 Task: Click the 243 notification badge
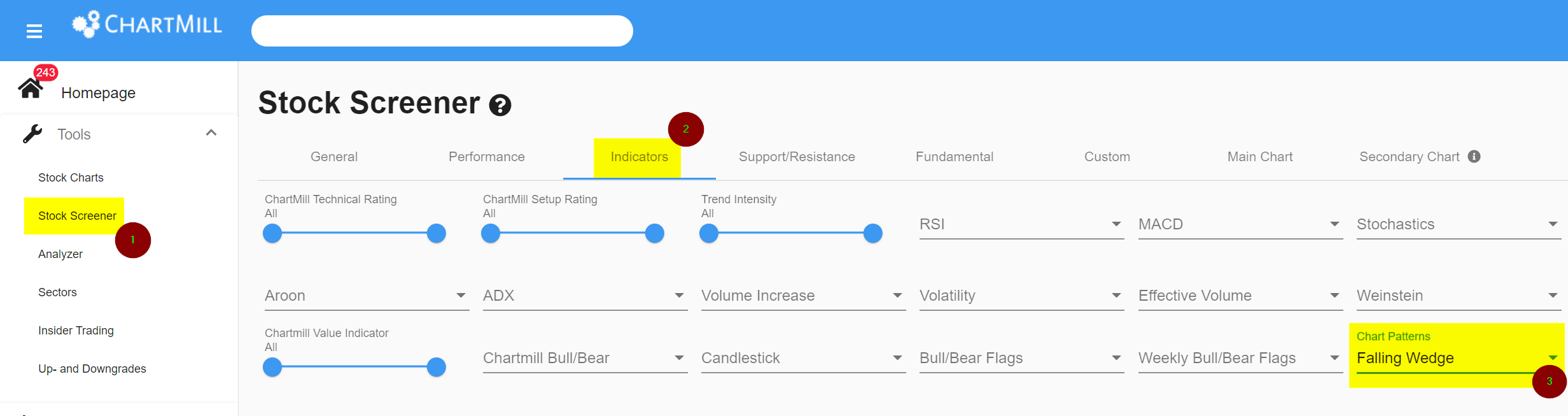coord(46,73)
